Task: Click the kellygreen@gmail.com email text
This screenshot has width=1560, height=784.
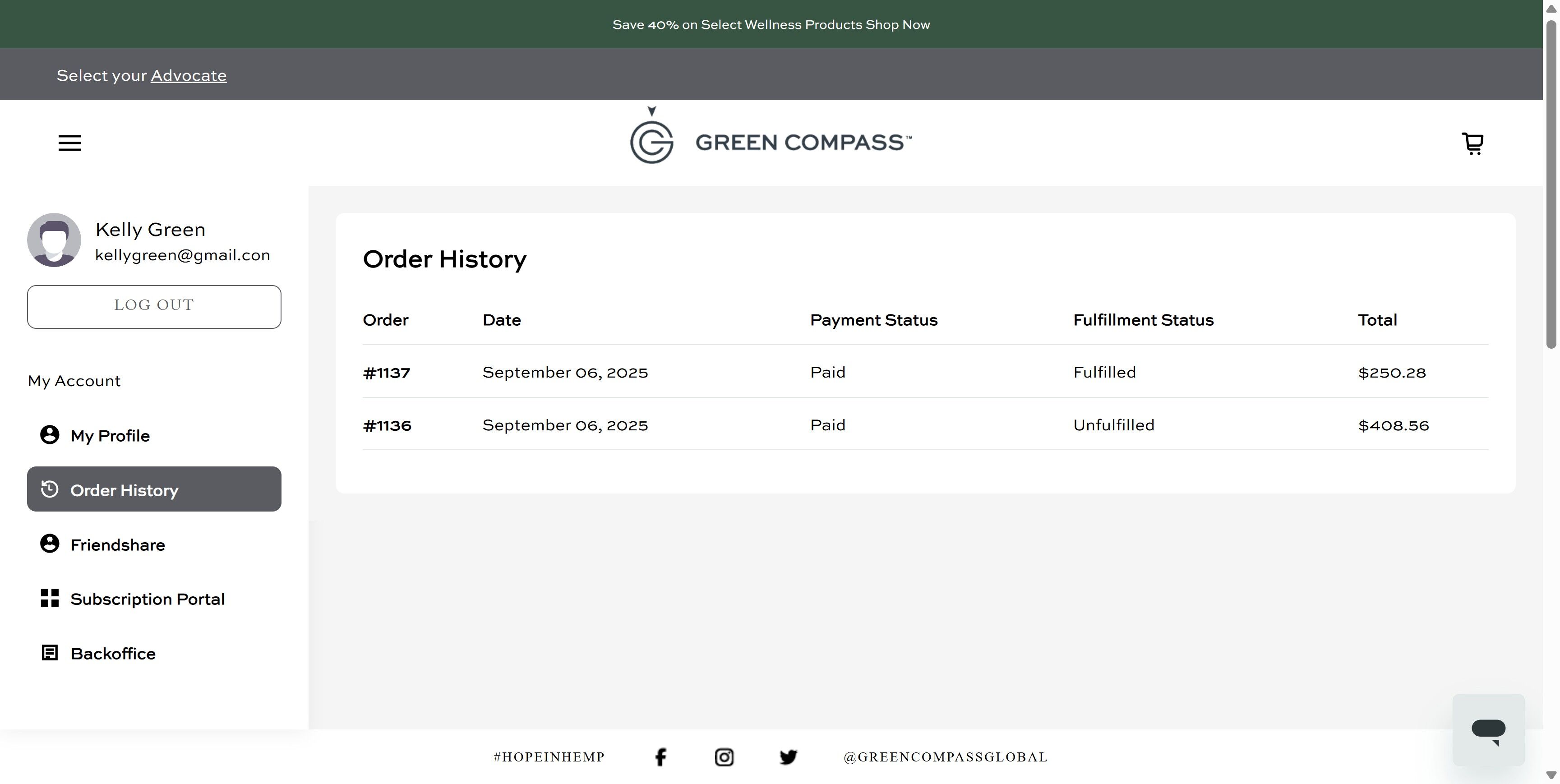Action: pos(182,255)
